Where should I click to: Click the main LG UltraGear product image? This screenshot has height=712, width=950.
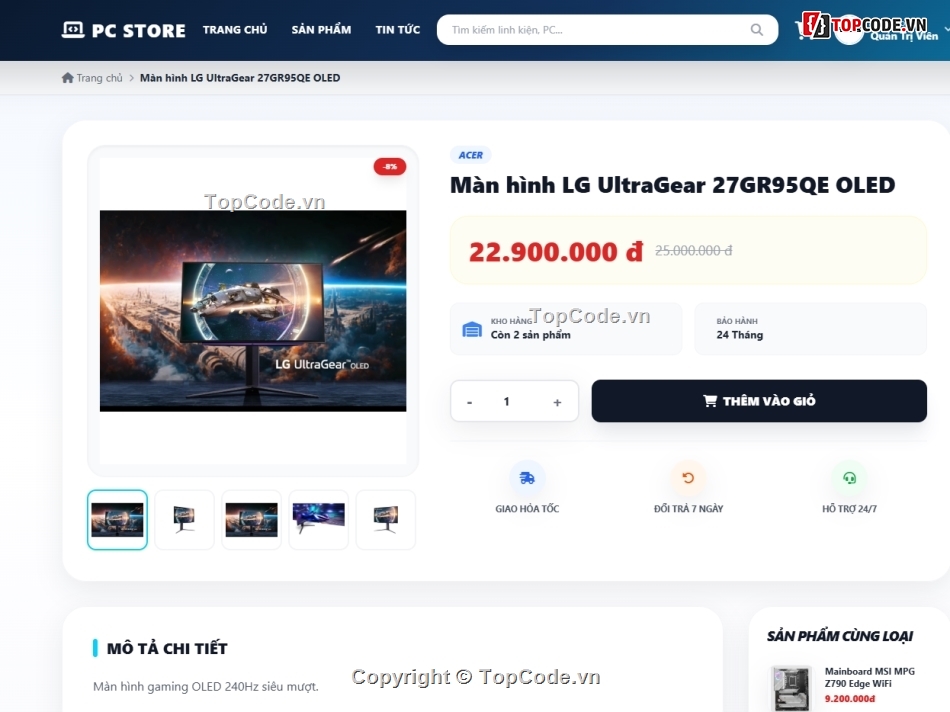click(253, 311)
